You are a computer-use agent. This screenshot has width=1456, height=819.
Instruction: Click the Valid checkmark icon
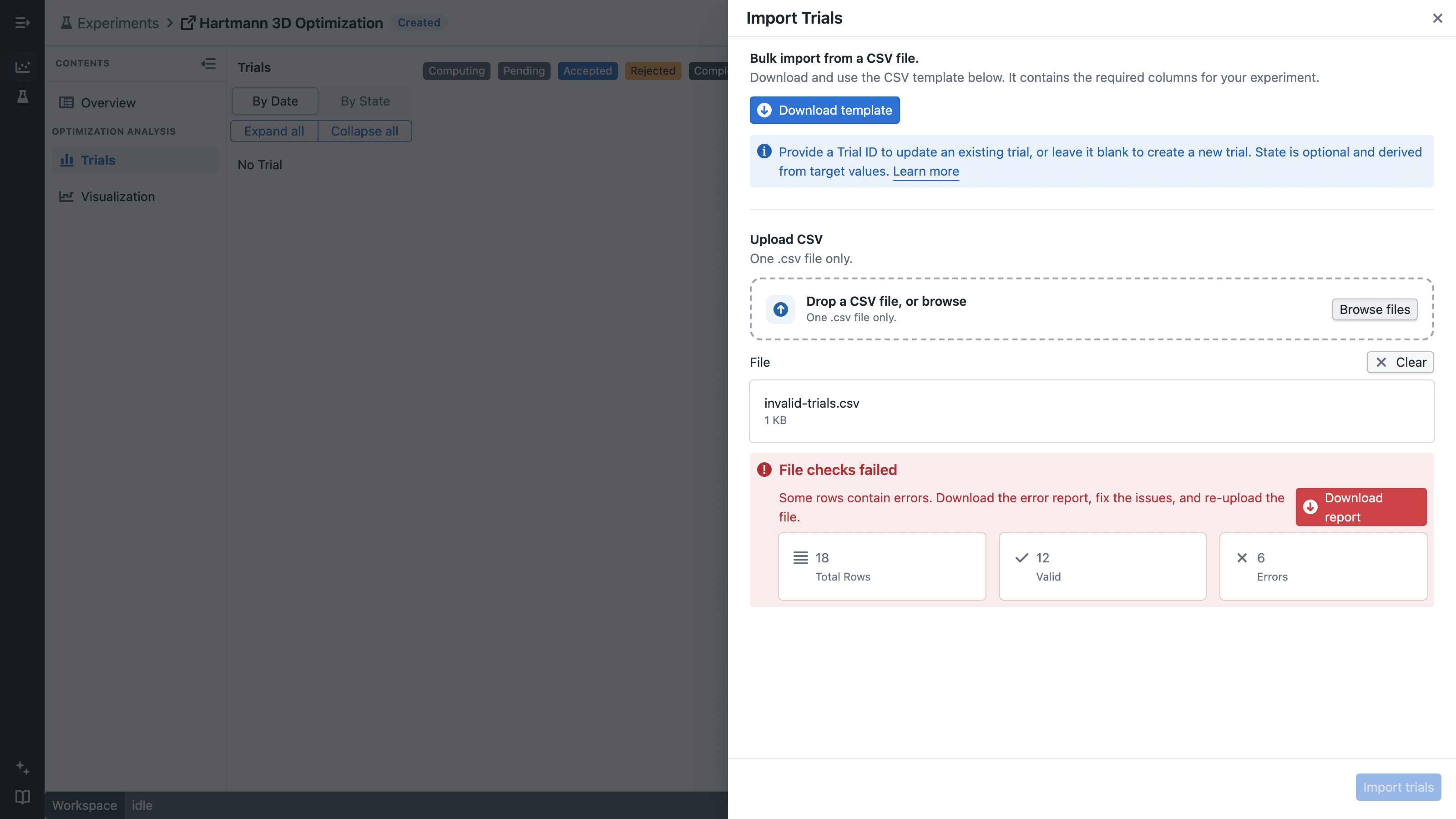(x=1021, y=558)
